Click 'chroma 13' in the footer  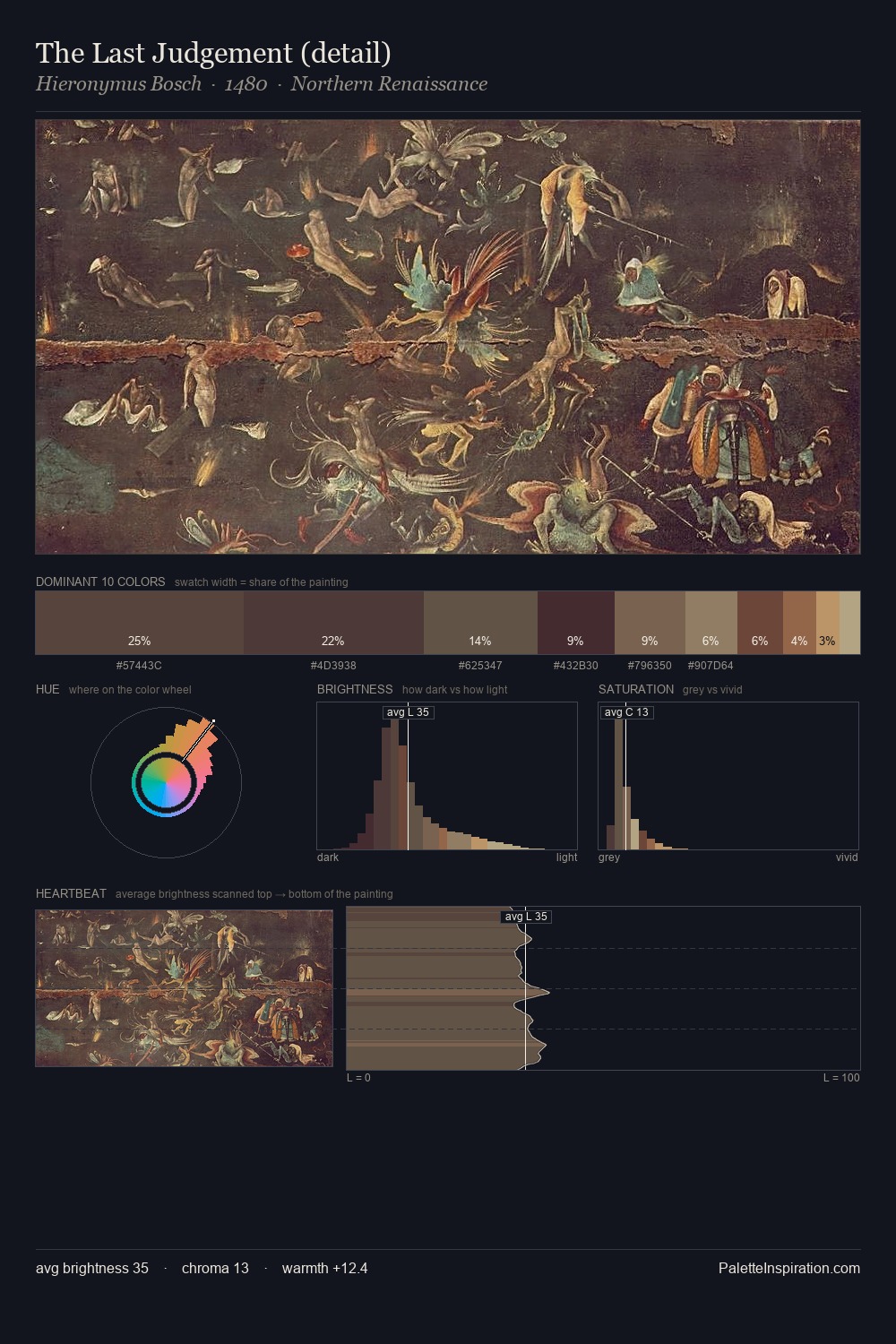point(215,1269)
